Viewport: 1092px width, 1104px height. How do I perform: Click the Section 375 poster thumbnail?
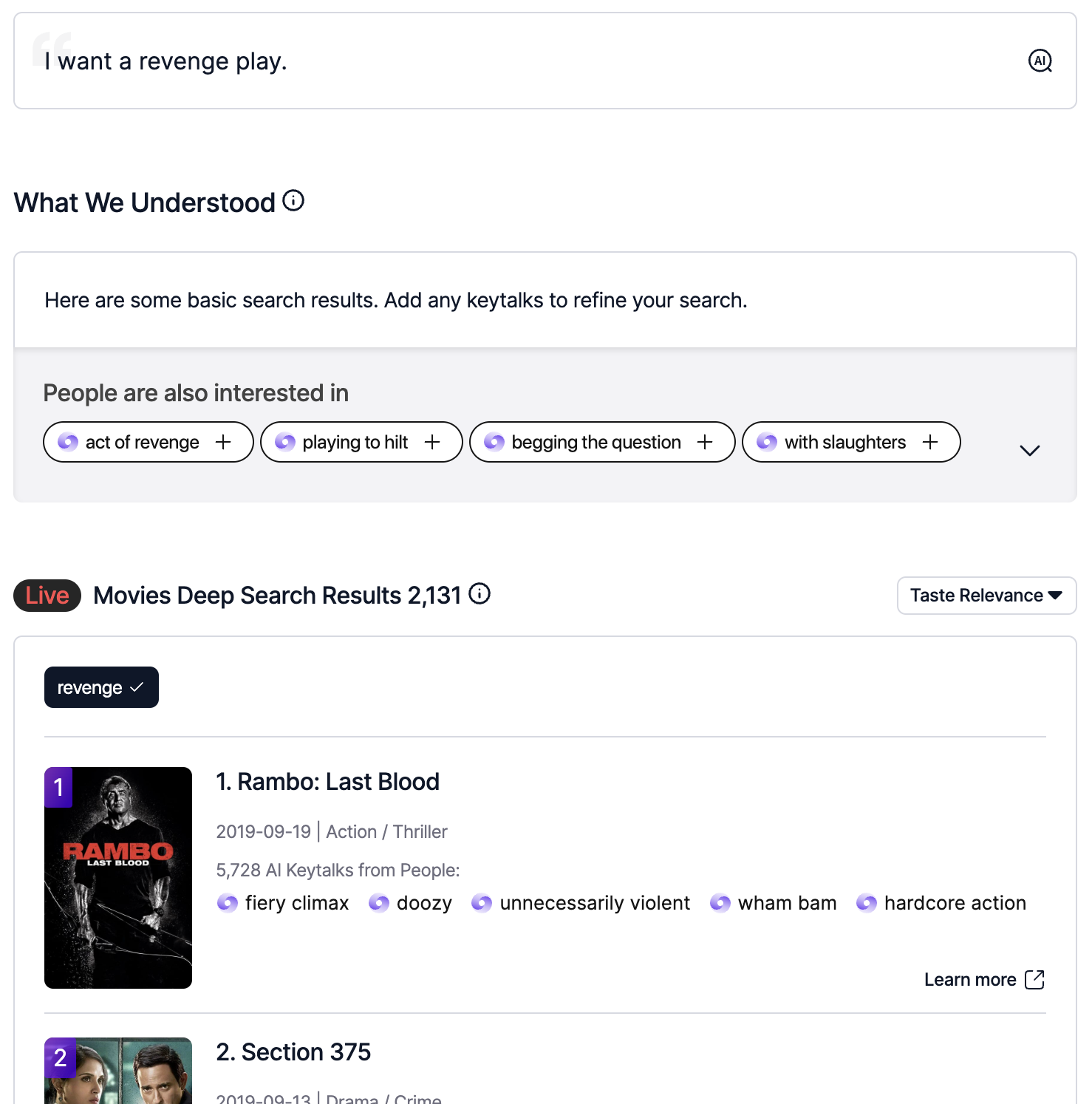[118, 1071]
